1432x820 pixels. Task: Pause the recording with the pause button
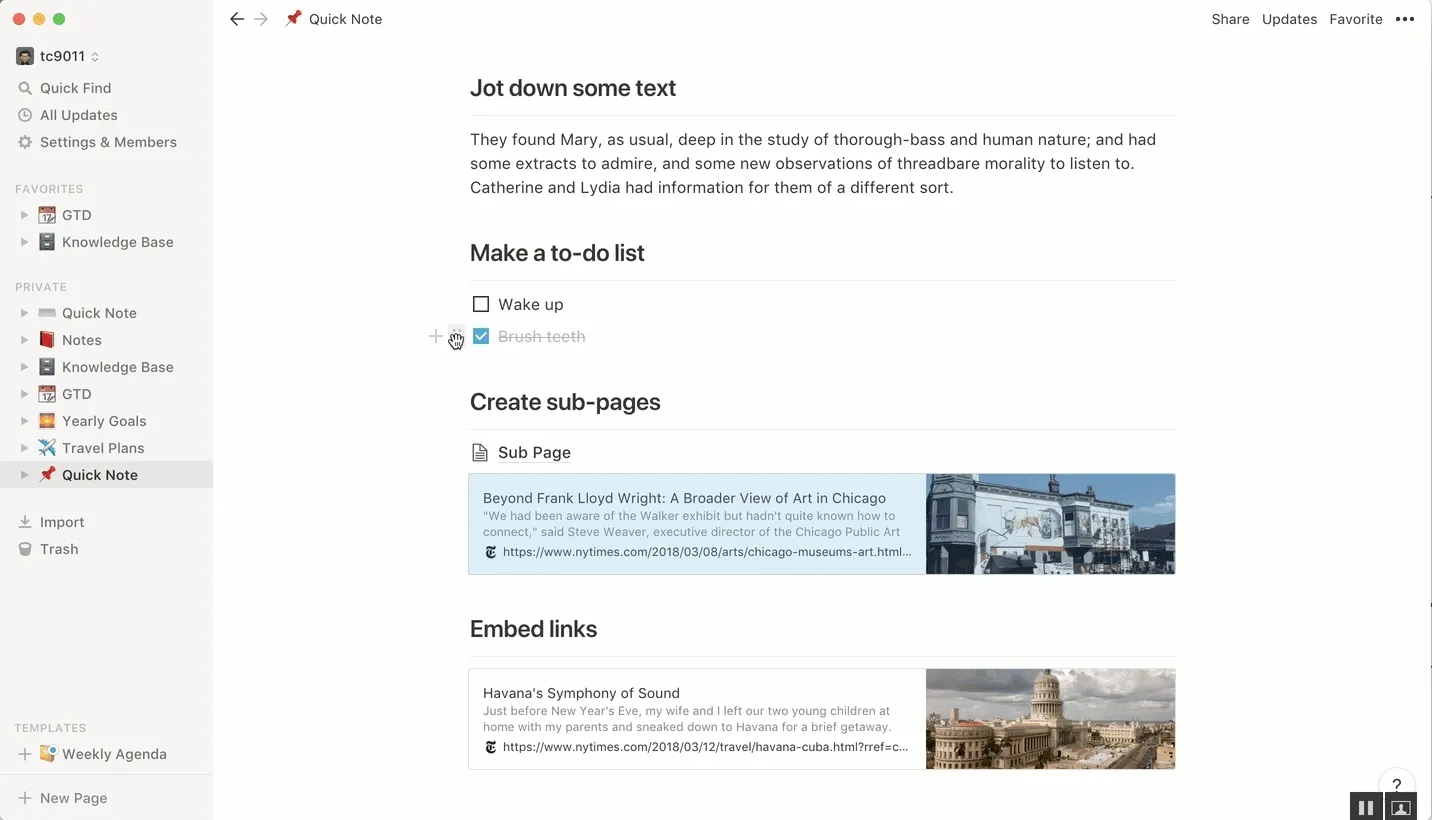(1366, 807)
